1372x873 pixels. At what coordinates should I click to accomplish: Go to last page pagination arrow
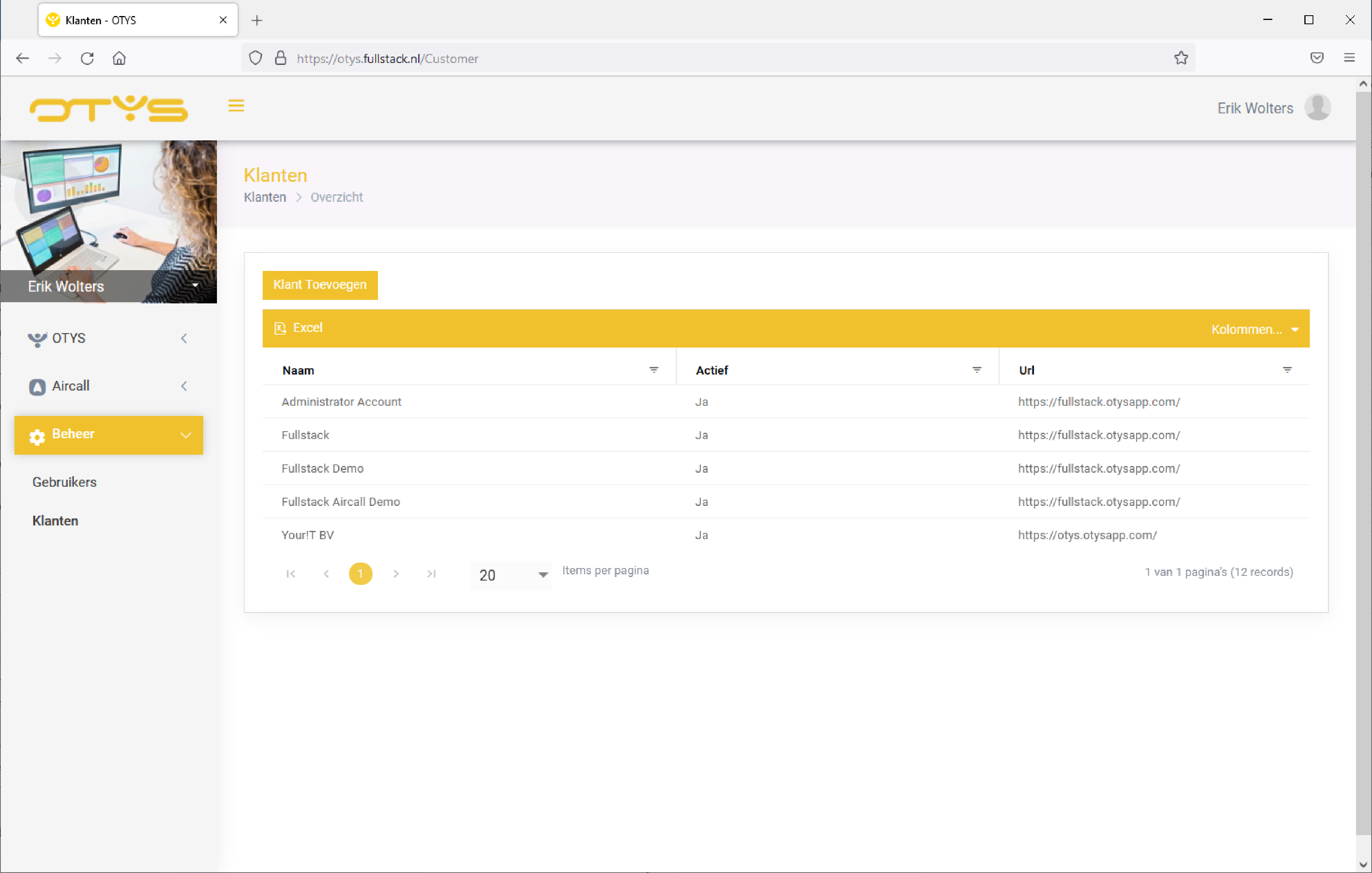431,573
